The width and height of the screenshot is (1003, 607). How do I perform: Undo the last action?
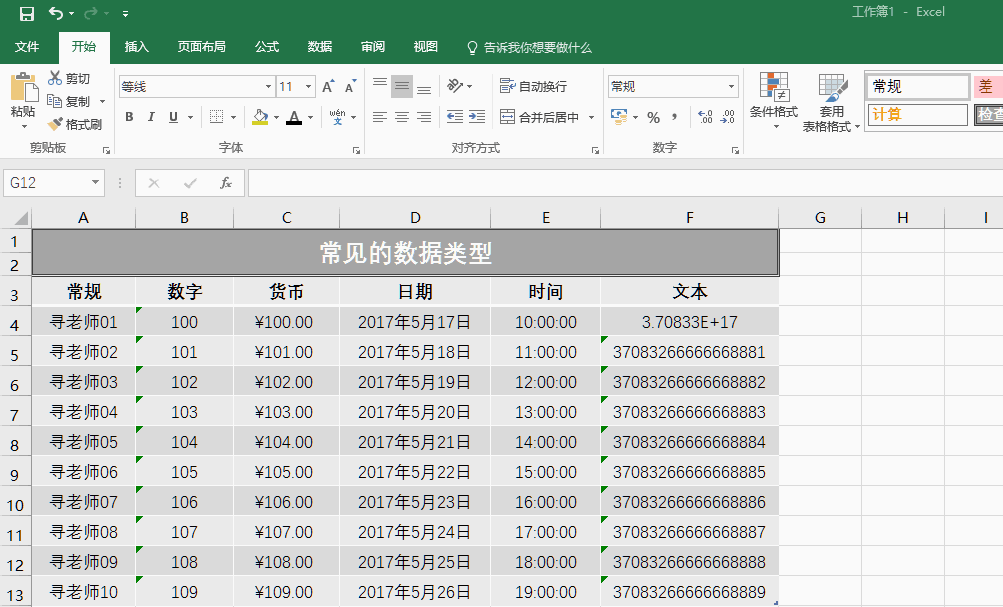pos(56,13)
